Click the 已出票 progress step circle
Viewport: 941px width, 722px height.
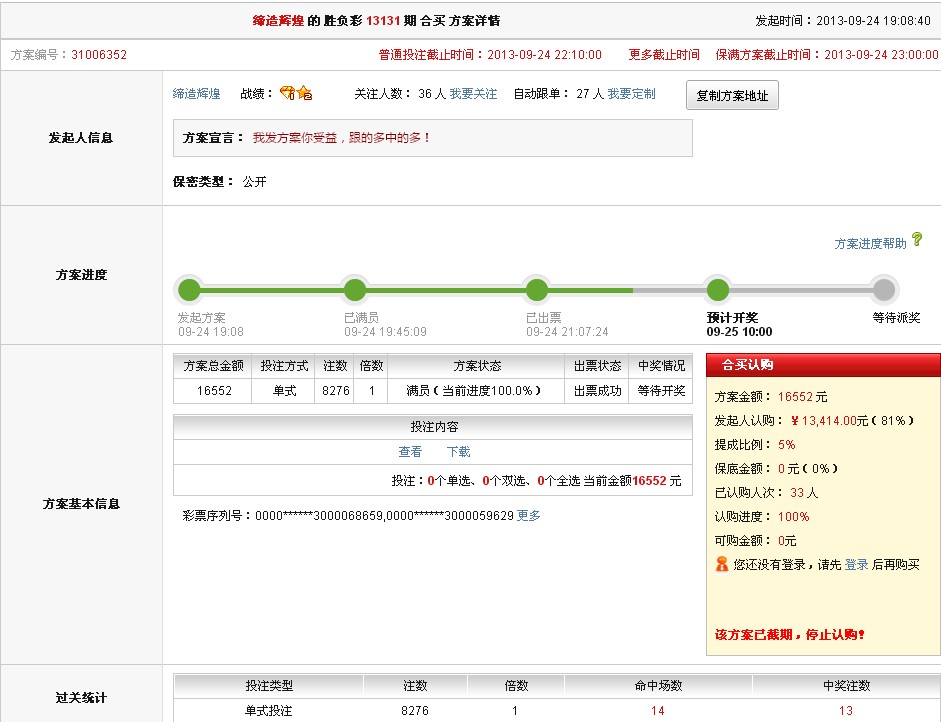(x=537, y=290)
